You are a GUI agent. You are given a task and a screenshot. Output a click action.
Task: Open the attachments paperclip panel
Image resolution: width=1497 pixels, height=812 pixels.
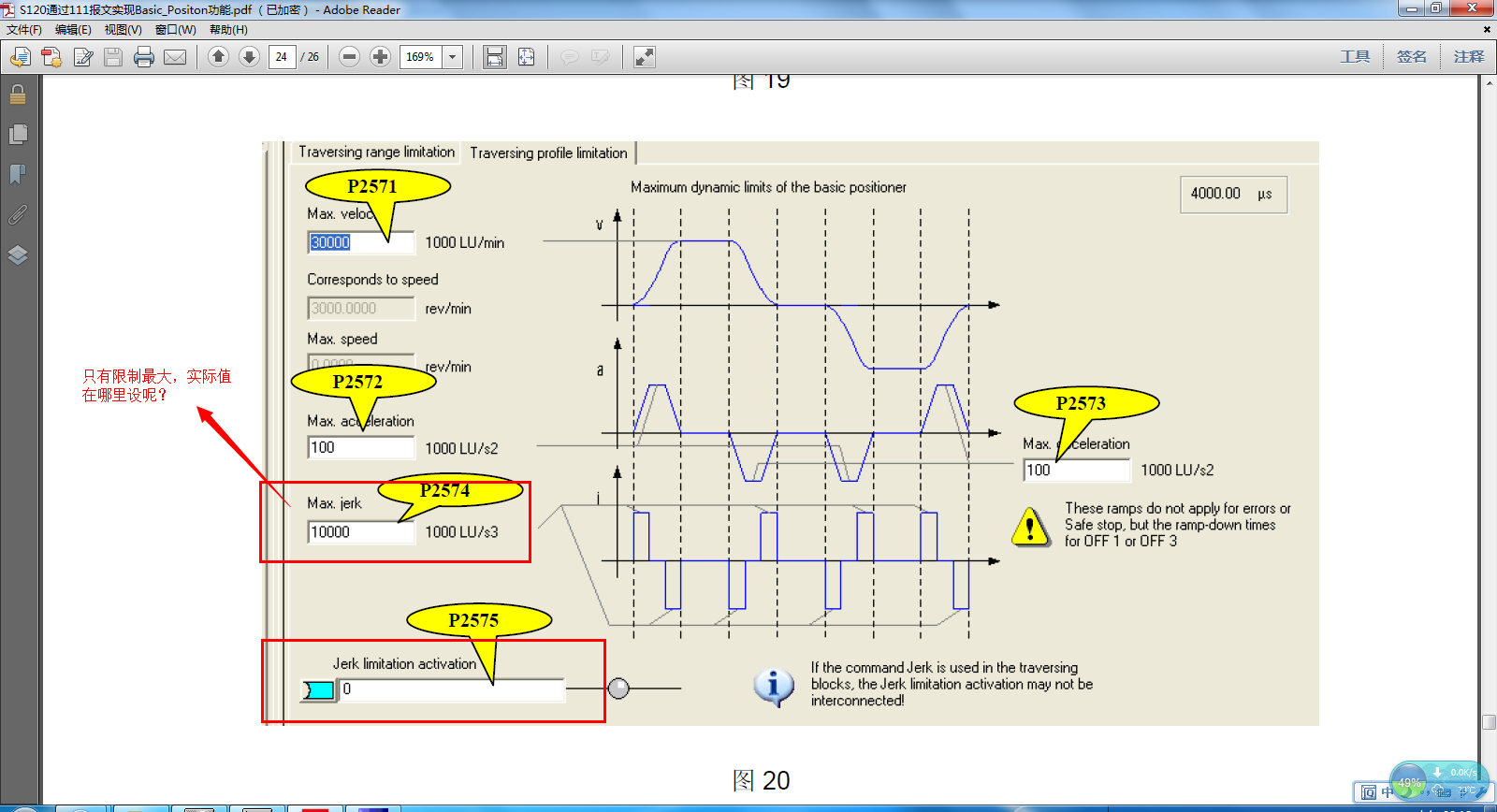click(18, 215)
